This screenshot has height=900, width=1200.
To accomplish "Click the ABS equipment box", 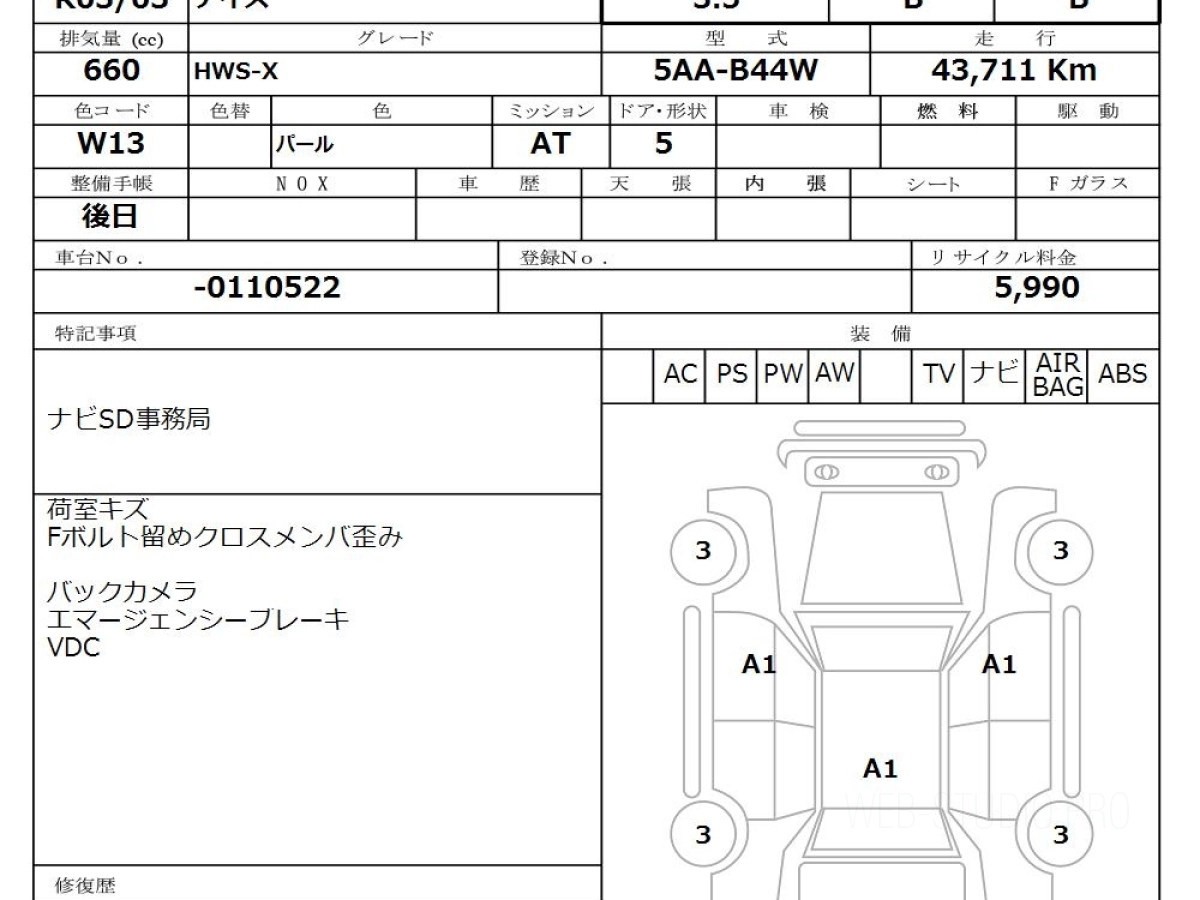I will (x=1123, y=374).
